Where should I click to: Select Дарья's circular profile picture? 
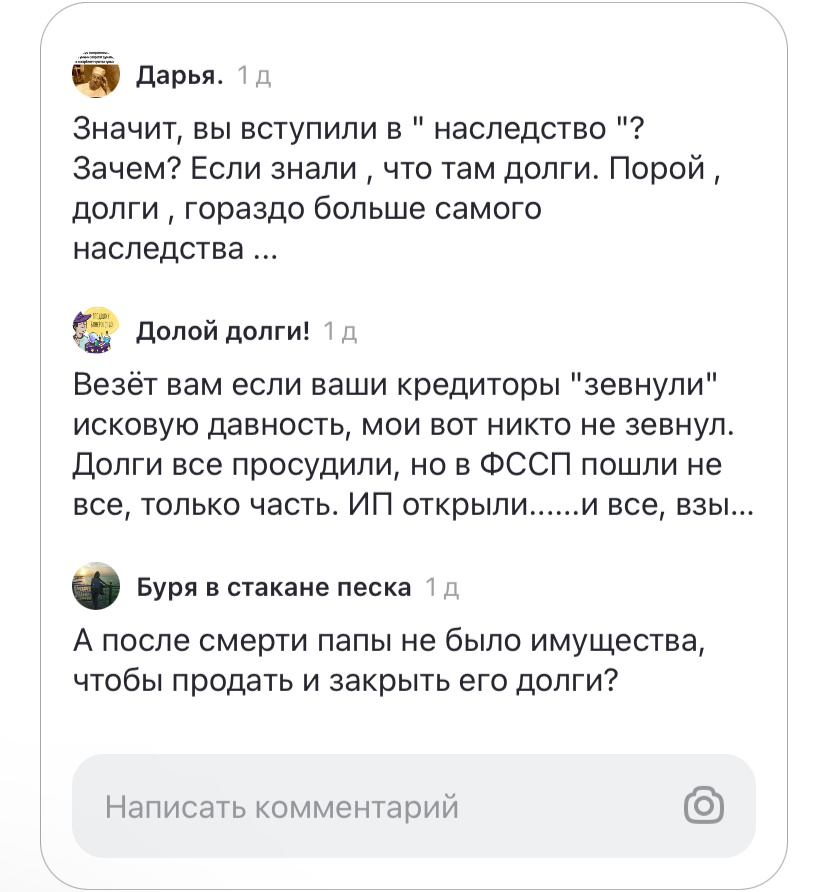click(x=95, y=76)
